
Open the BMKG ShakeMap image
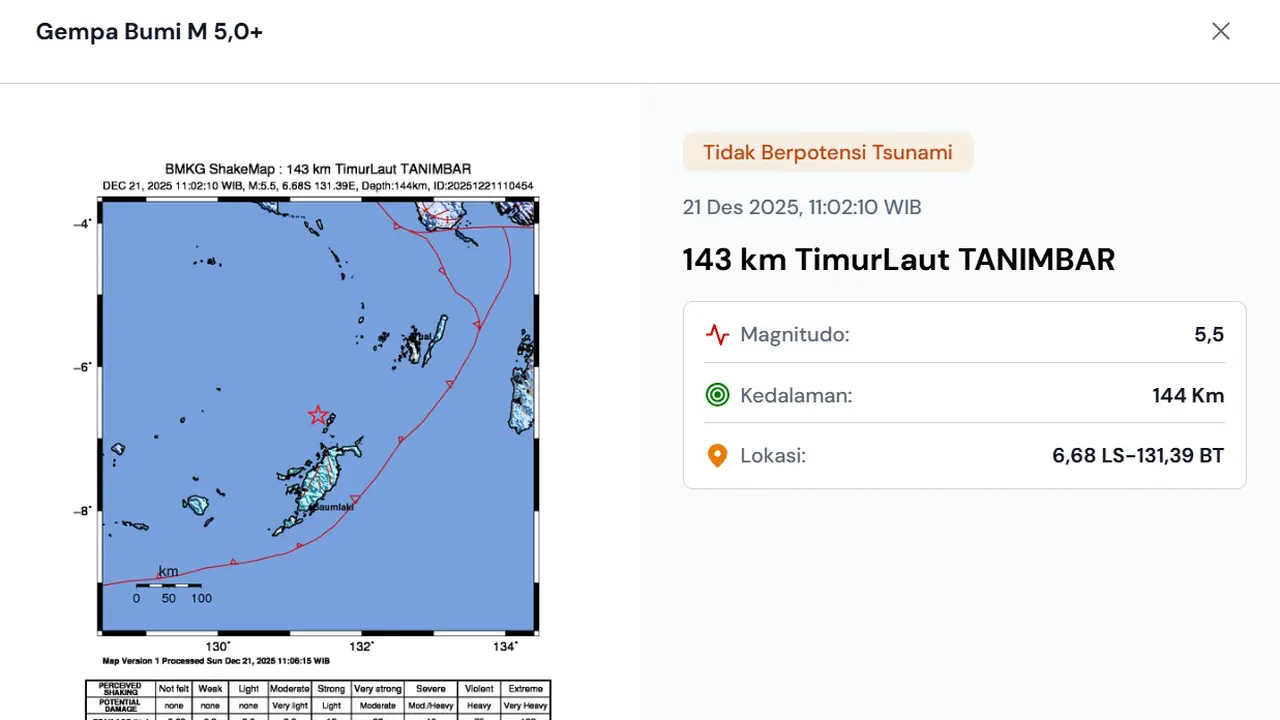point(319,440)
